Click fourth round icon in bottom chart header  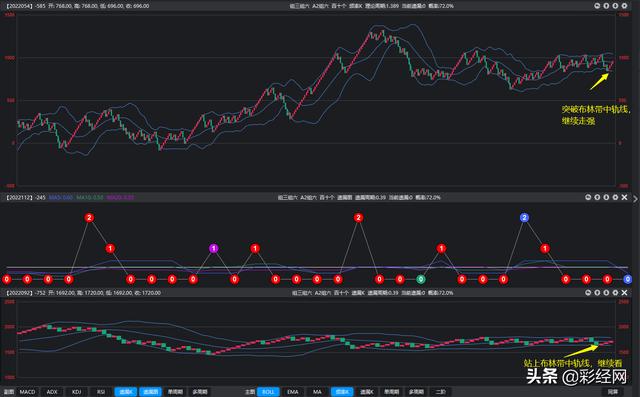(x=615, y=293)
